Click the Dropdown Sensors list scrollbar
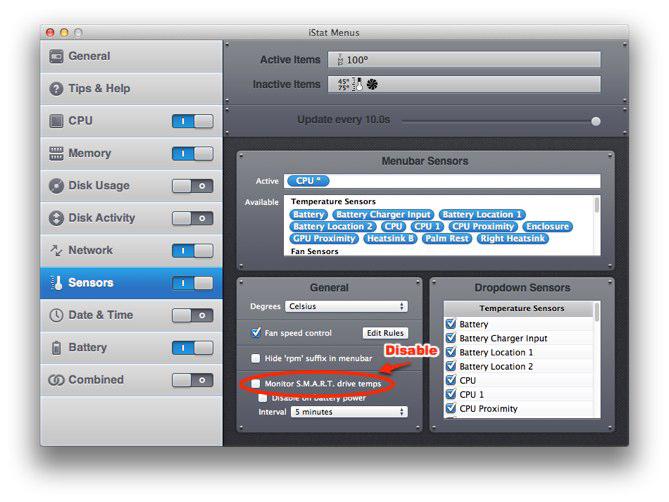The width and height of the screenshot is (669, 502). (596, 312)
